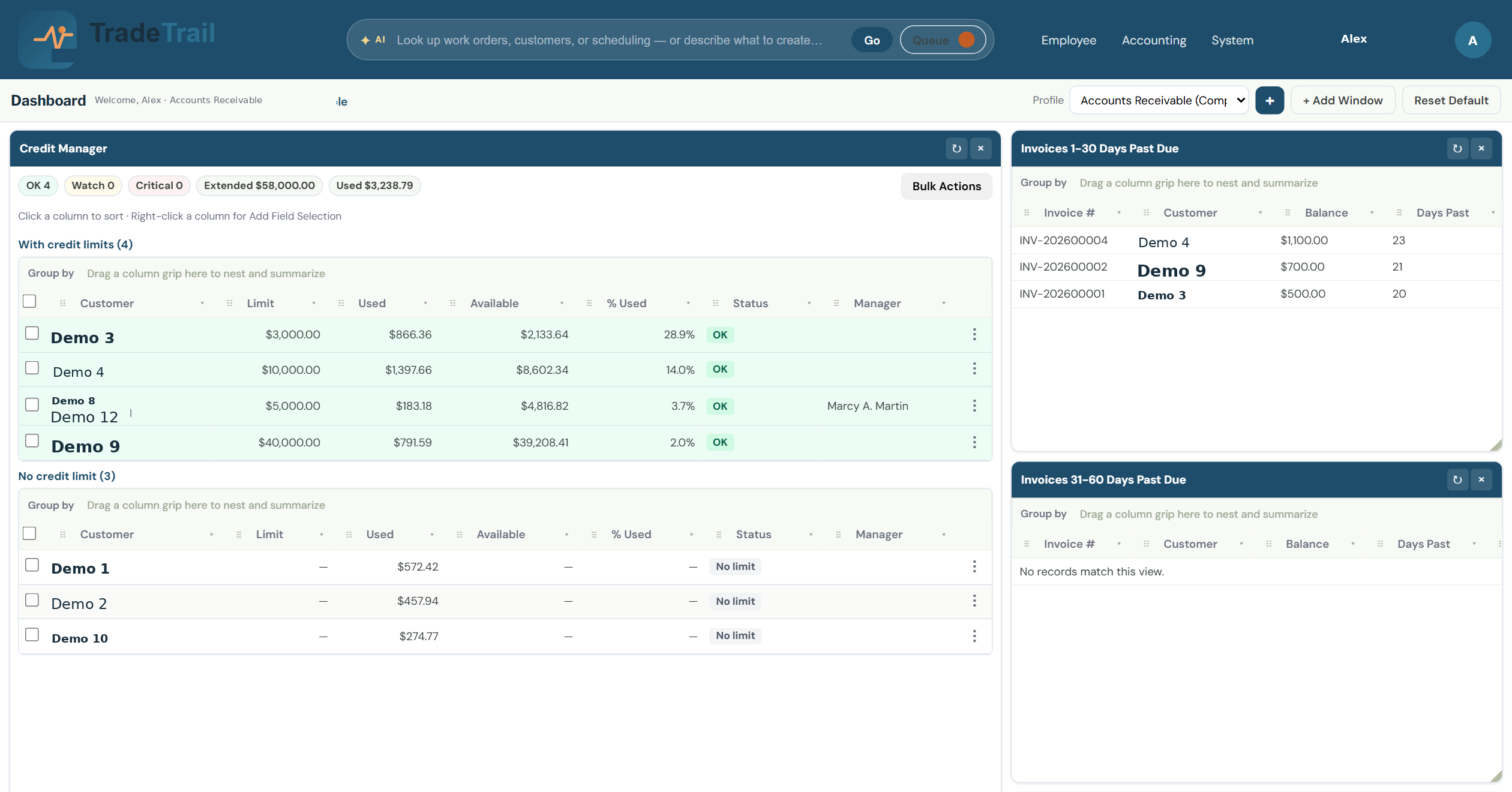Screen dimensions: 1512x792
Task: Click the AI search input field
Action: [609, 40]
